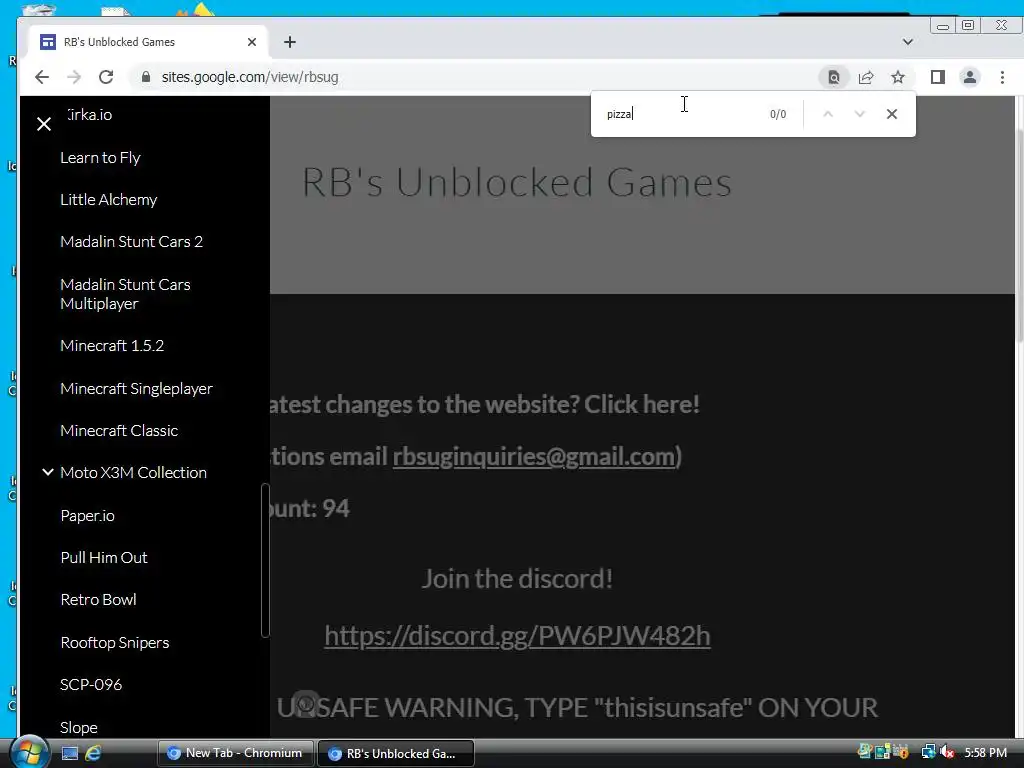Click the sidebar navigation scrollbar

(x=264, y=560)
